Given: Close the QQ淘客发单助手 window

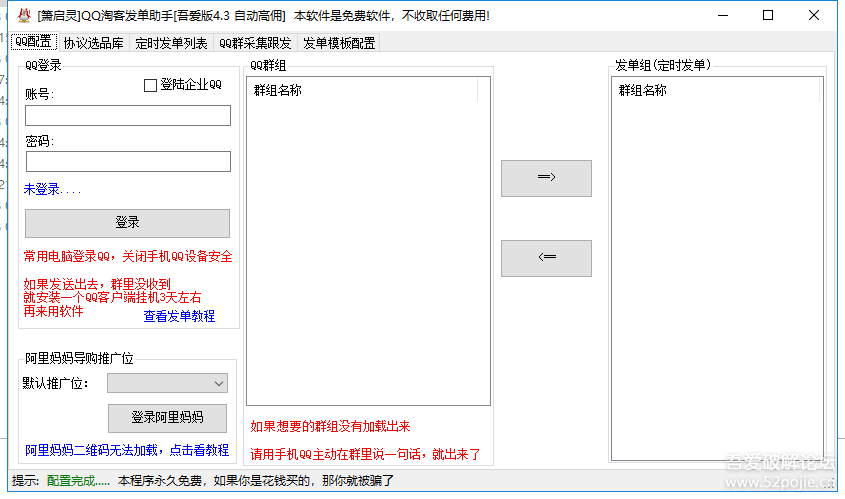Looking at the screenshot, I should [x=814, y=15].
